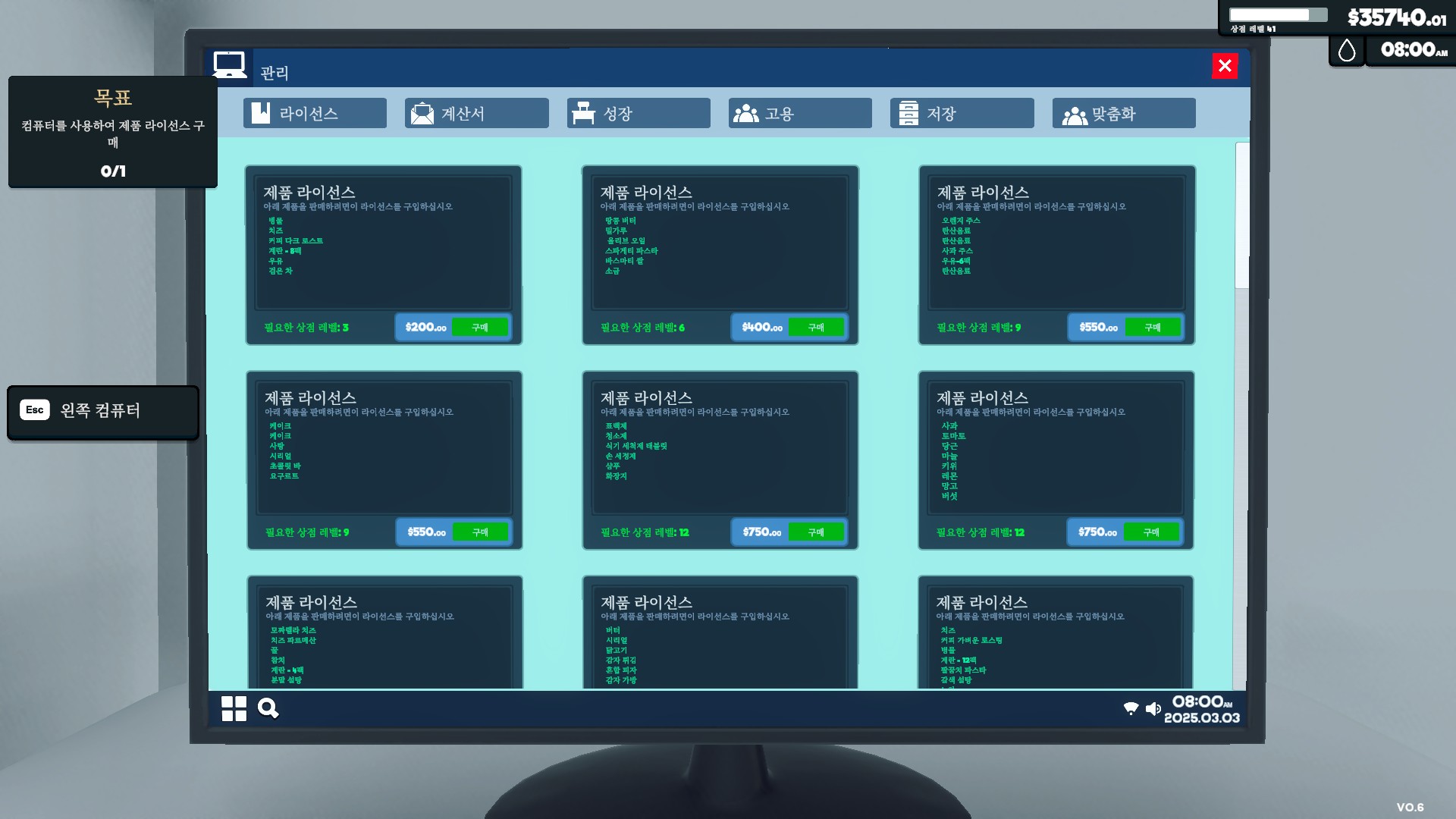Click 커피 다크 로스트 in the first card
1456x819 pixels.
296,241
